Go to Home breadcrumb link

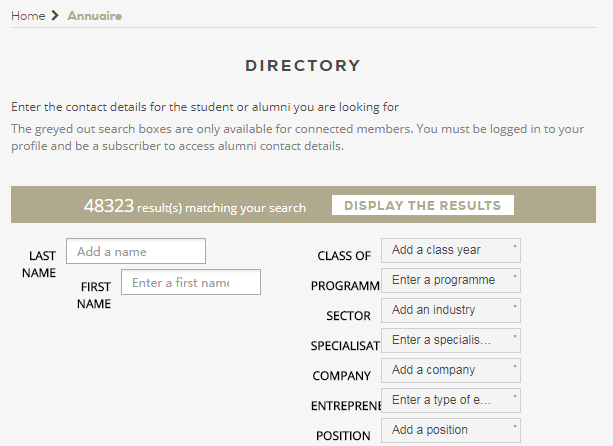pyautogui.click(x=28, y=16)
